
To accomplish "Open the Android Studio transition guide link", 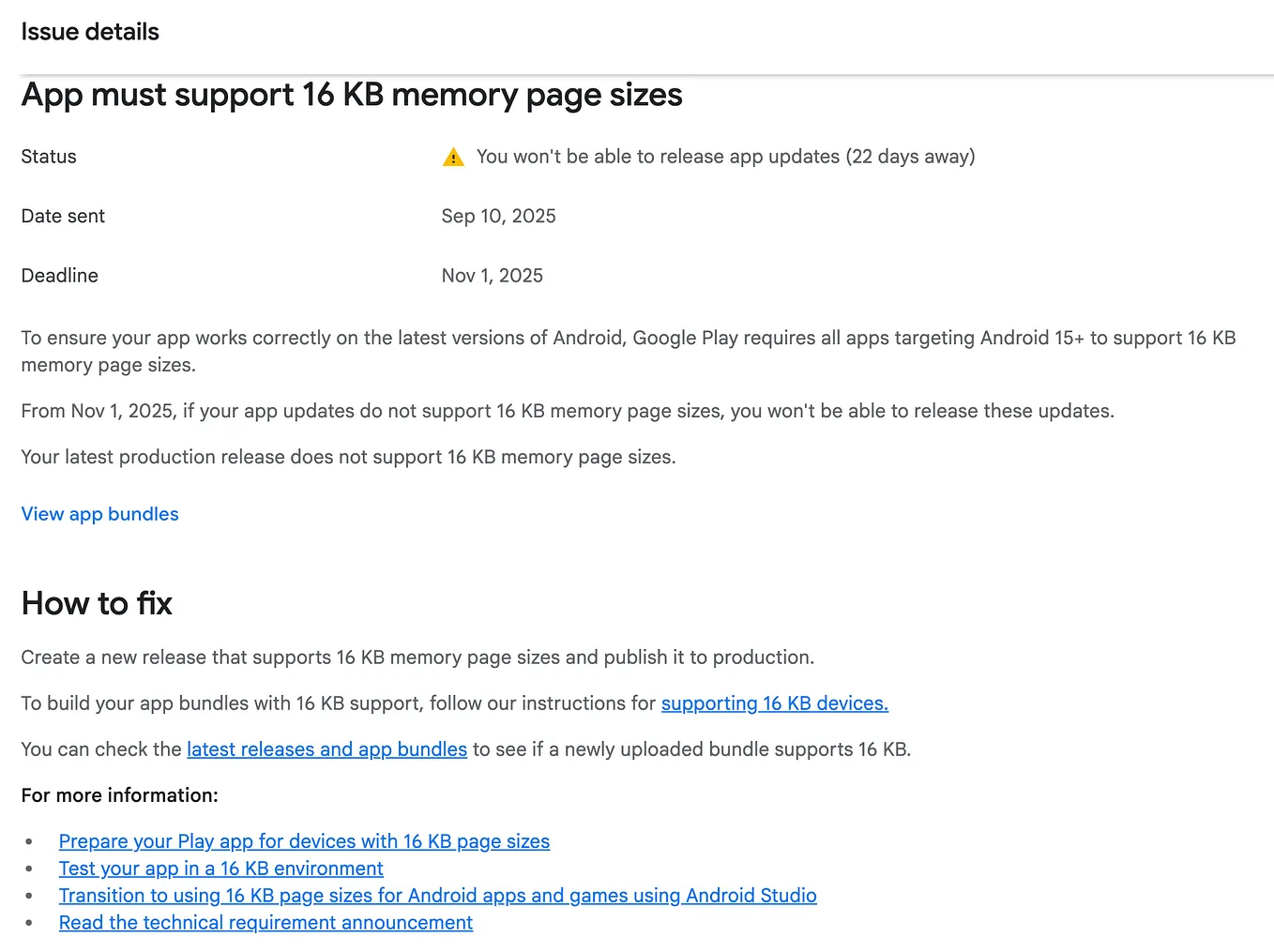I will (437, 896).
